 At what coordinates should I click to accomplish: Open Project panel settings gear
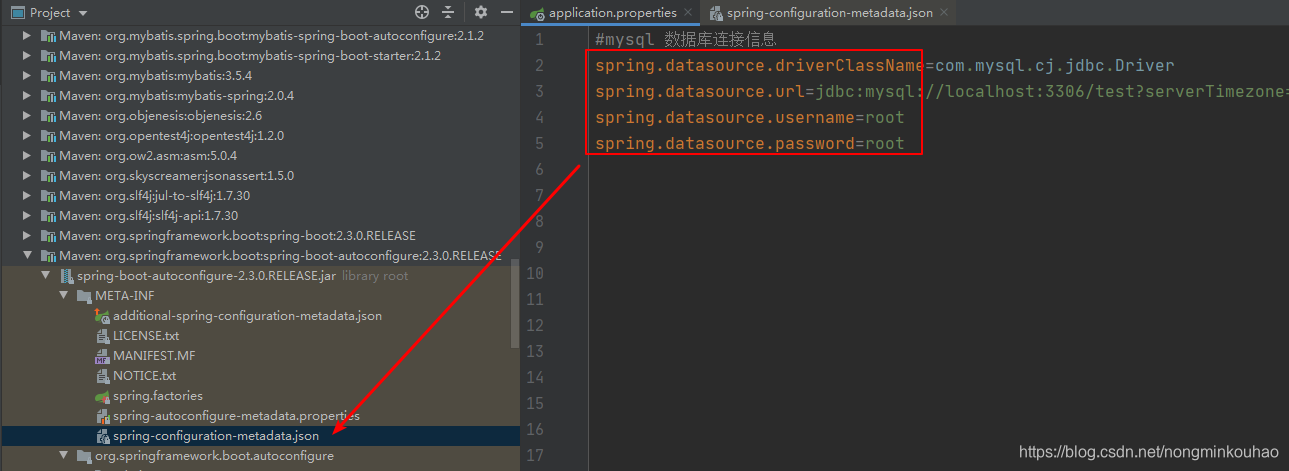481,12
